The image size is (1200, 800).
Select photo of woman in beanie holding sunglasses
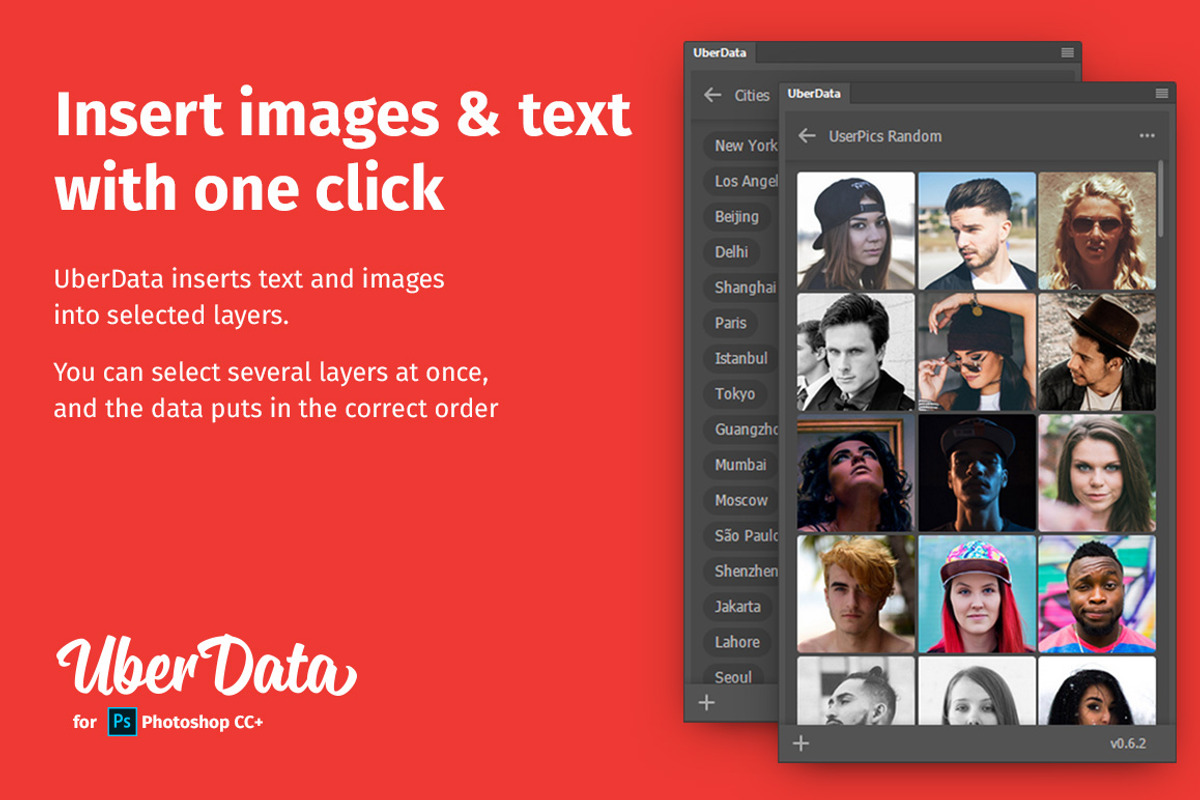[x=977, y=352]
